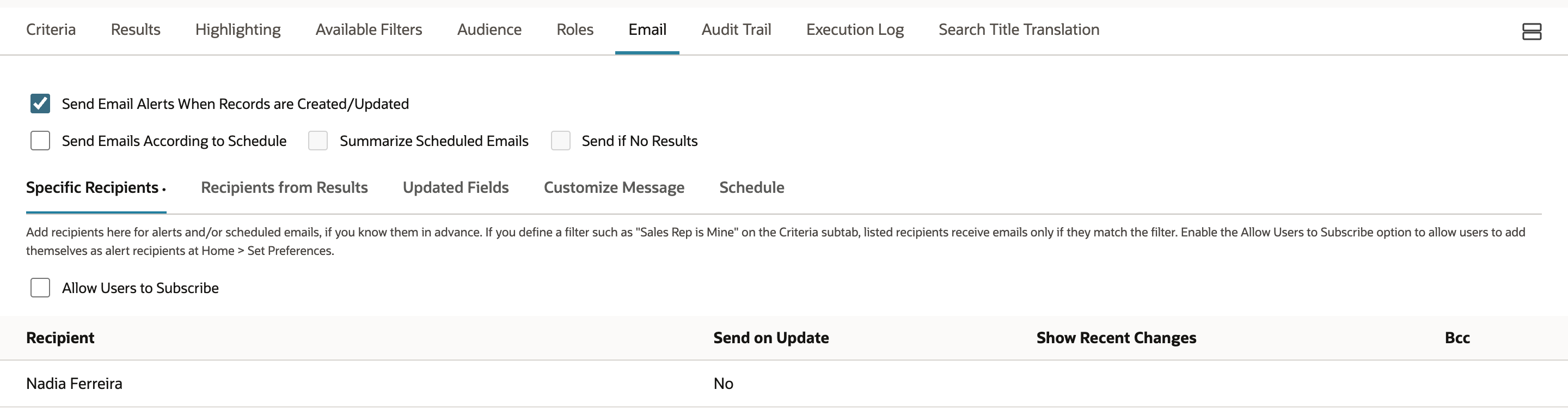Open the Criteria tab
The width and height of the screenshot is (1568, 414).
pyautogui.click(x=51, y=29)
